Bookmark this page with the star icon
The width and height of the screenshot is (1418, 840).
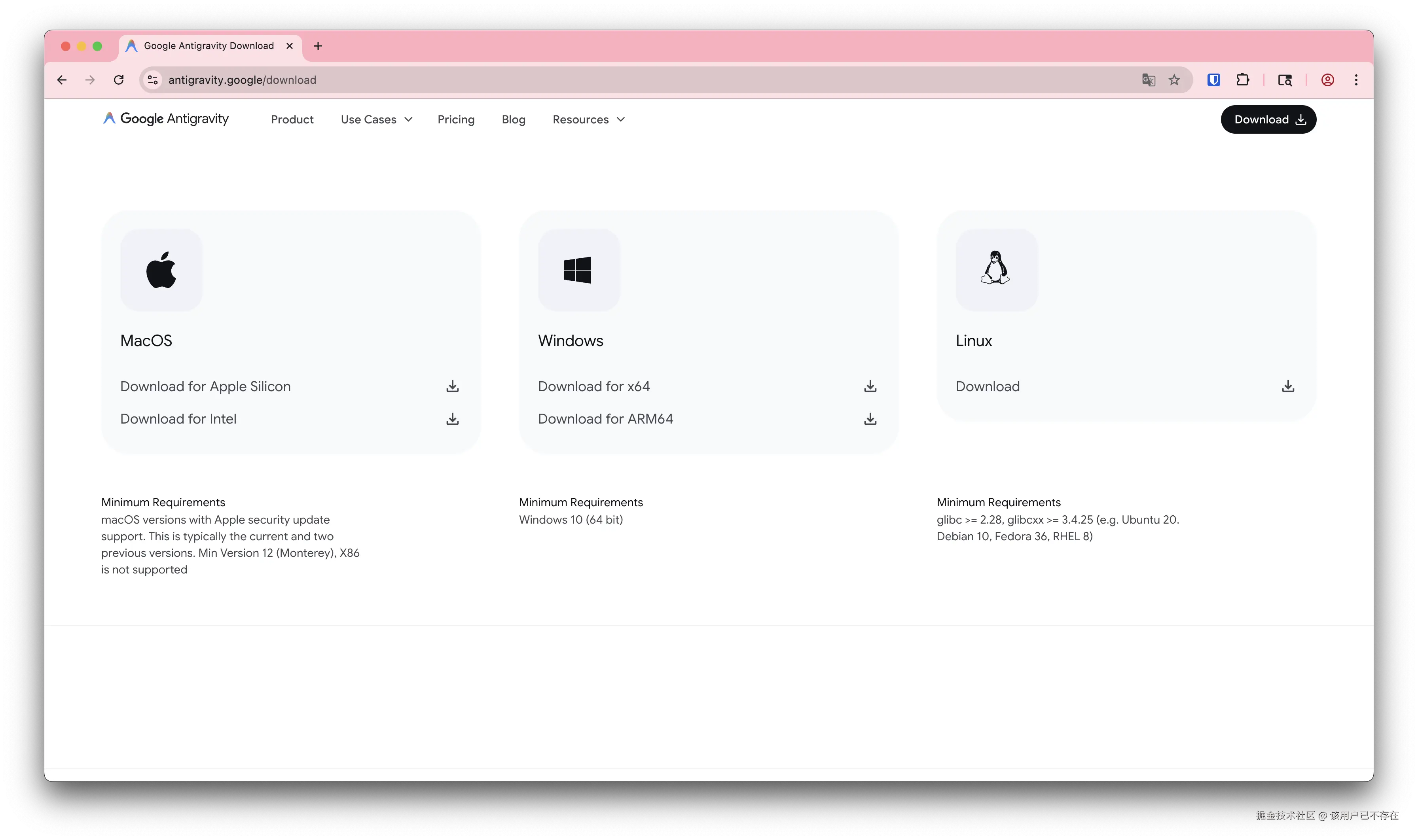pyautogui.click(x=1174, y=80)
